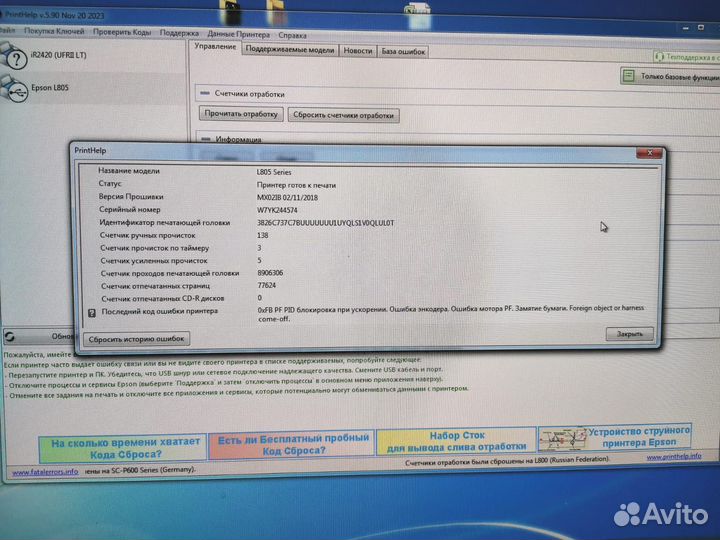Open the Поддержка menu
The height and width of the screenshot is (540, 720).
[179, 33]
